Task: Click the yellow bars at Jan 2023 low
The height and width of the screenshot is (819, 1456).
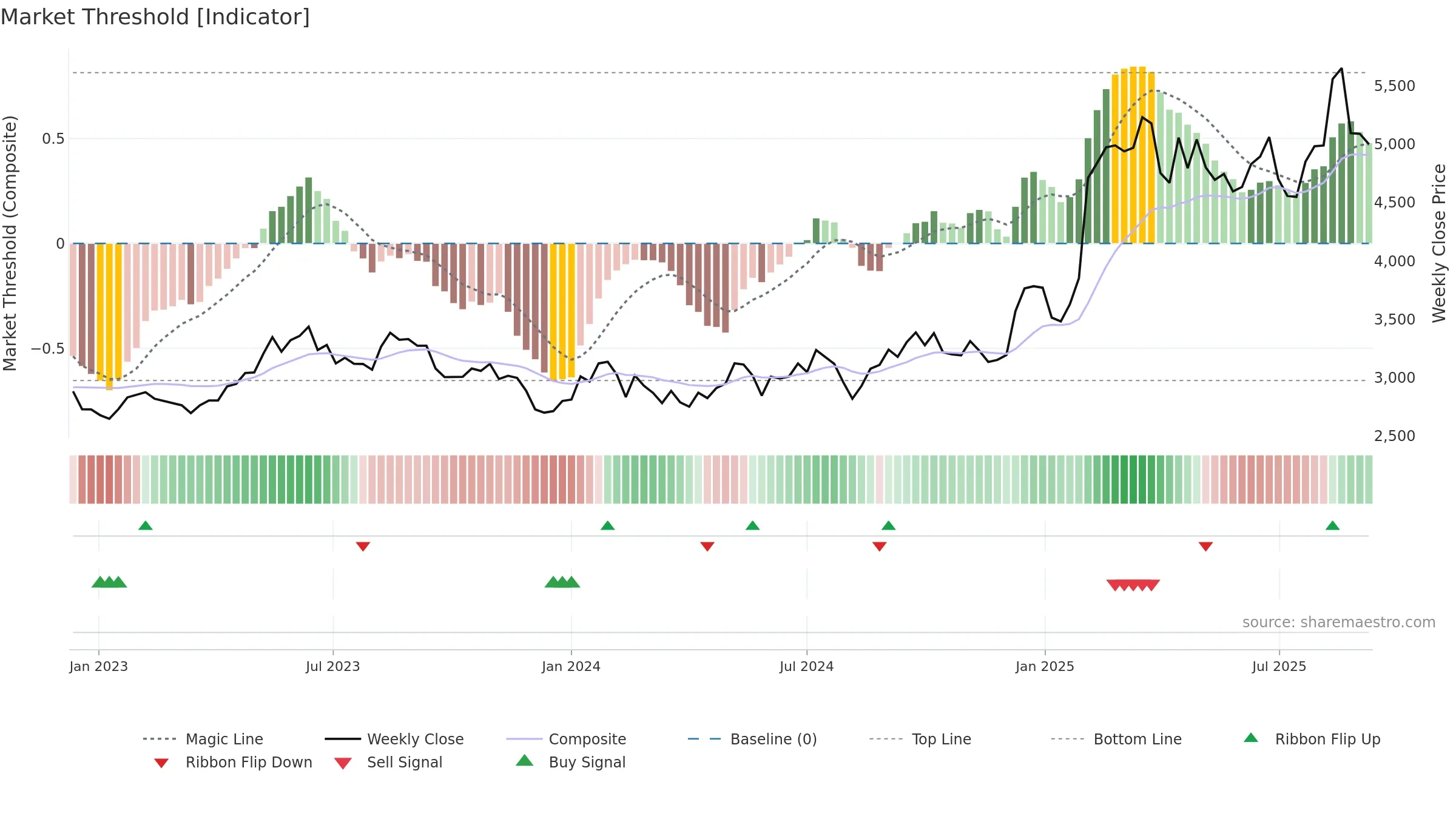Action: [x=109, y=317]
